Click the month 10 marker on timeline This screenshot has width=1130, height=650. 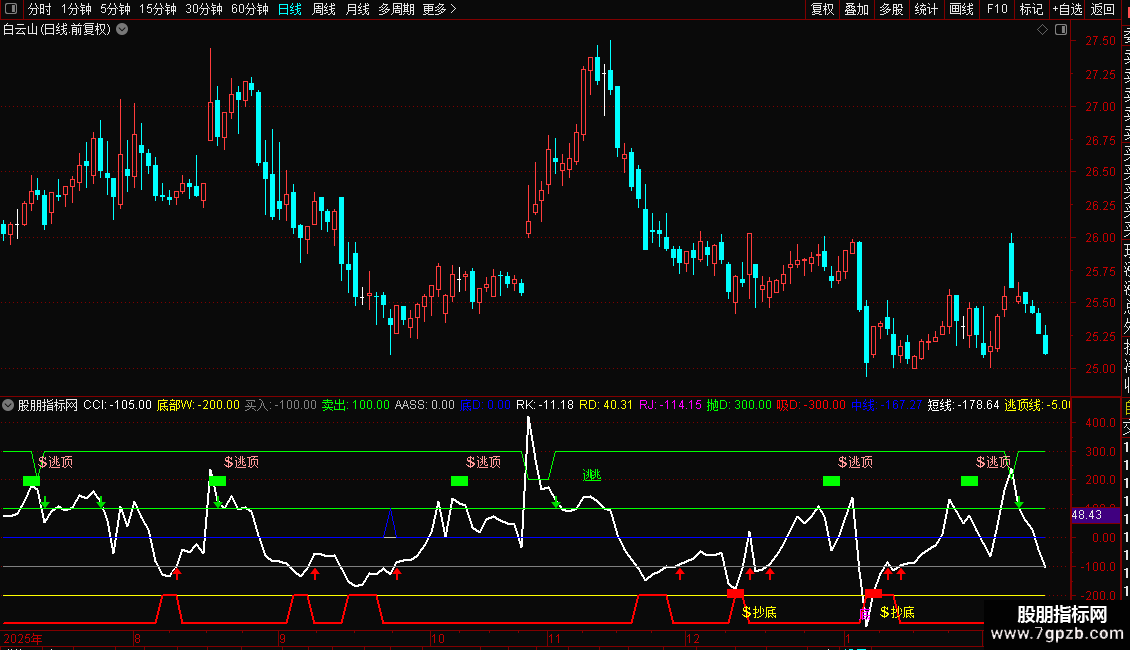(436, 637)
